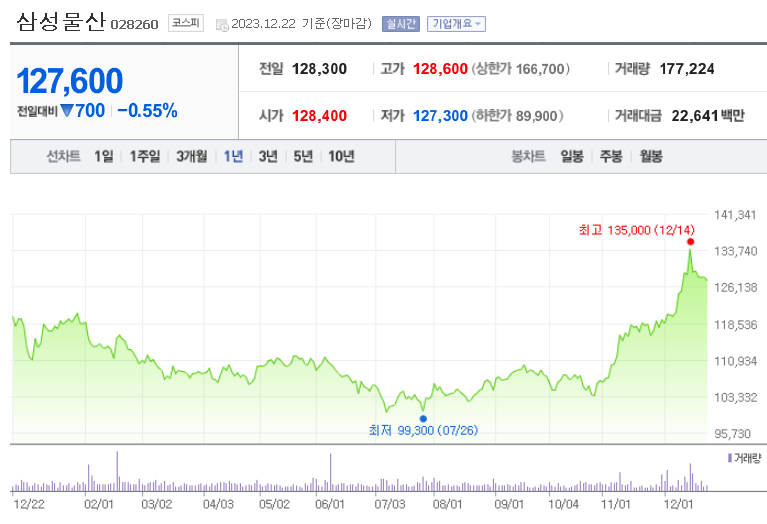
Task: Click the 02/01 x-axis date label
Action: click(99, 504)
